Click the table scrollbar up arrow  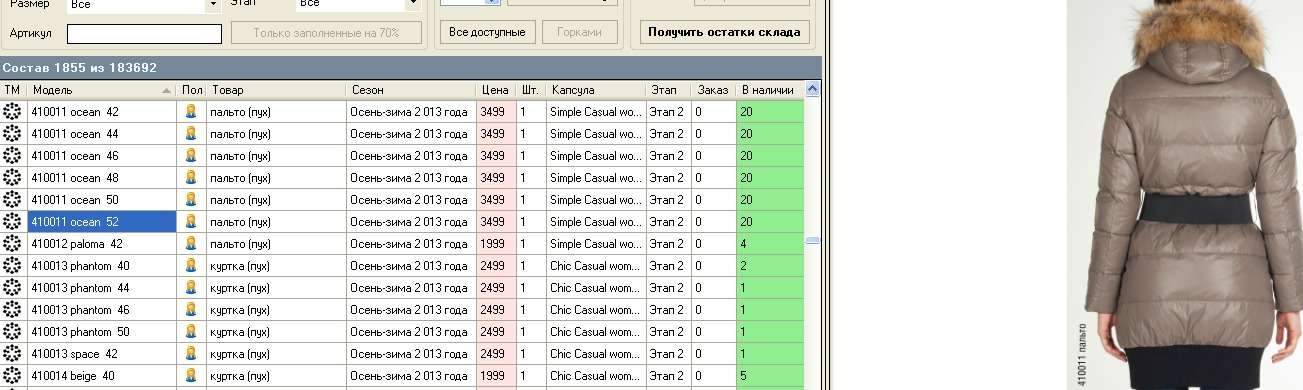(x=812, y=89)
